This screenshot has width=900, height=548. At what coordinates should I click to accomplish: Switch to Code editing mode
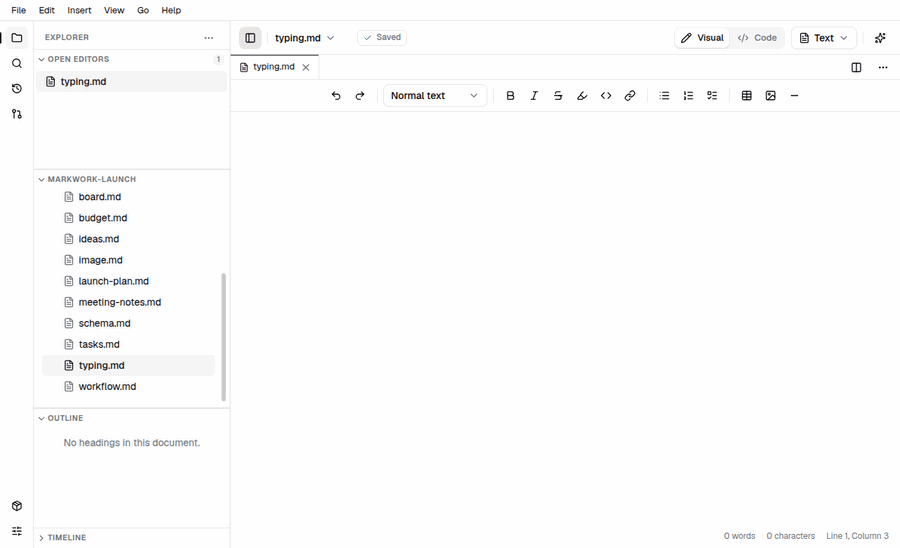pyautogui.click(x=757, y=38)
